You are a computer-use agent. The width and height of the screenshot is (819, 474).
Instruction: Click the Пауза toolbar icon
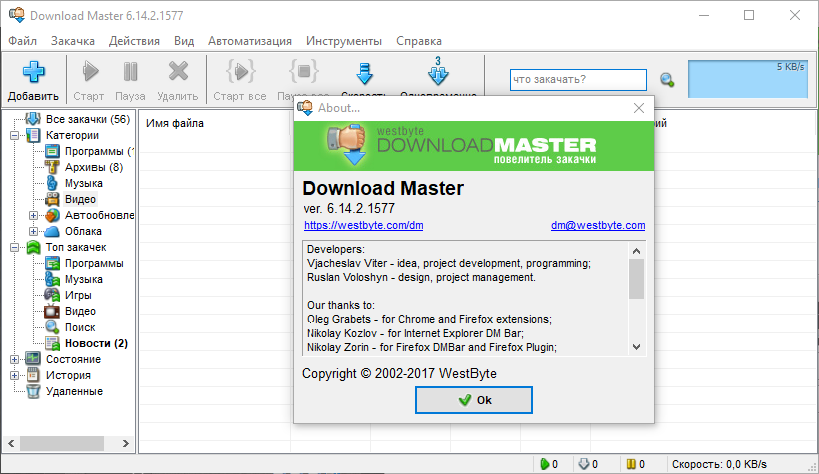[130, 72]
